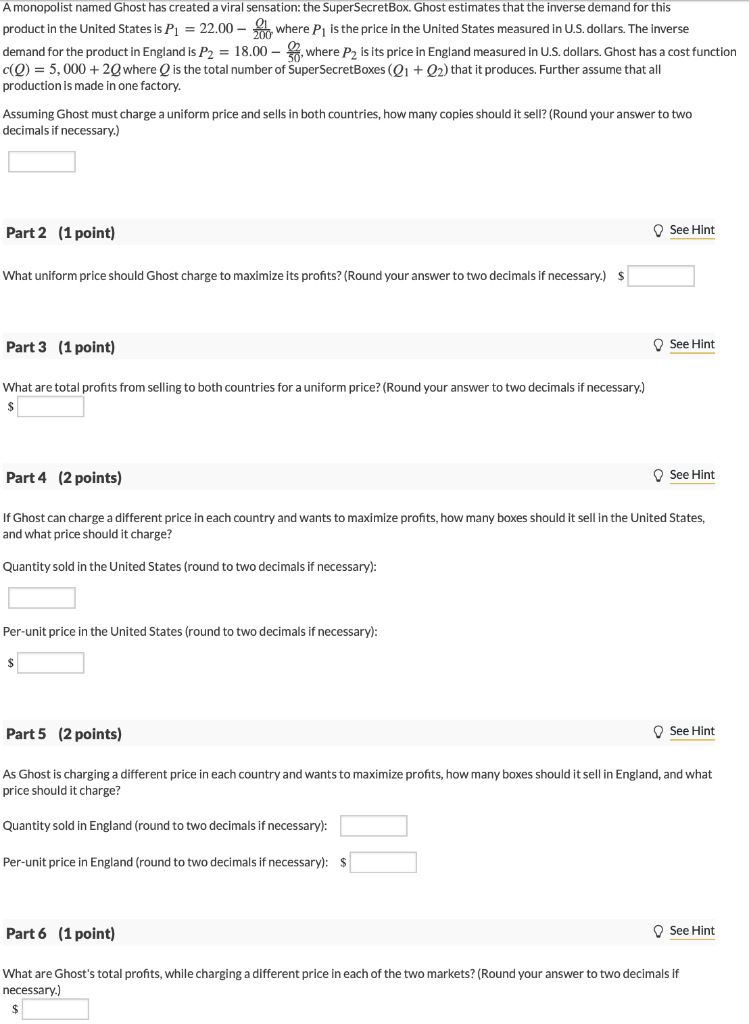
Task: Select the uniform-price total profits input
Action: click(51, 407)
